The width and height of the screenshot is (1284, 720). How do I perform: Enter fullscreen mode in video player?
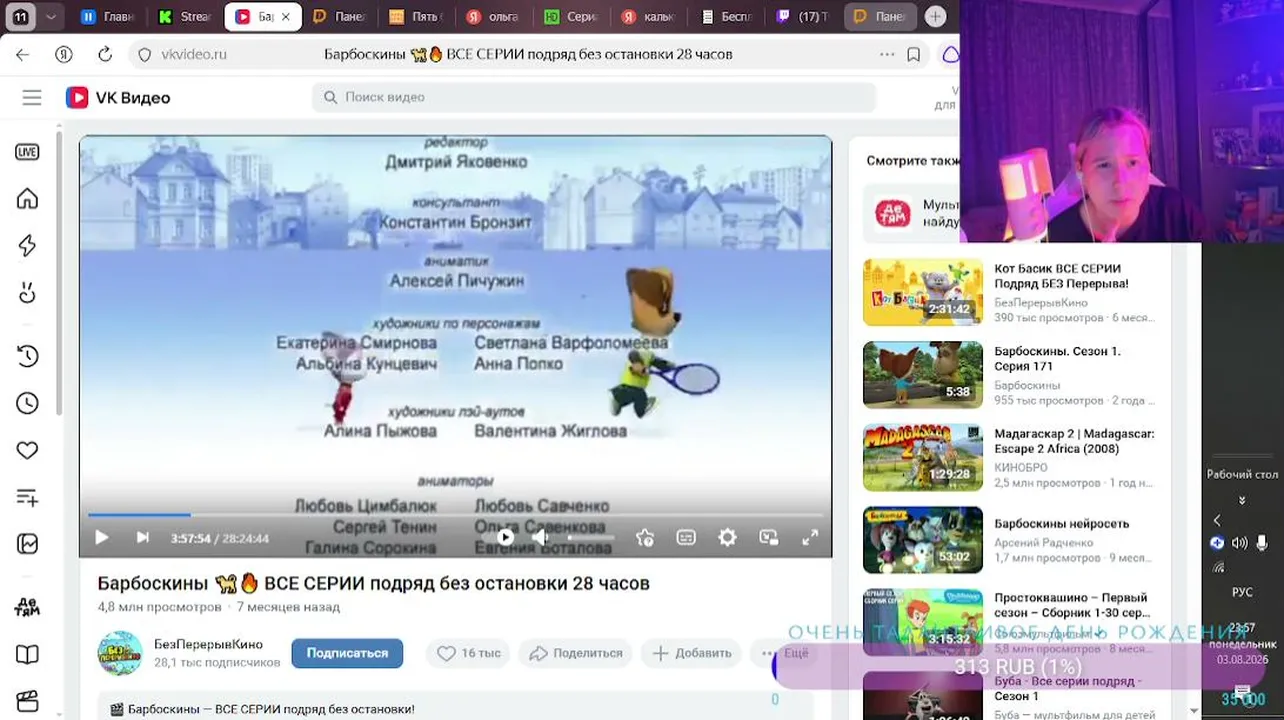coord(810,538)
